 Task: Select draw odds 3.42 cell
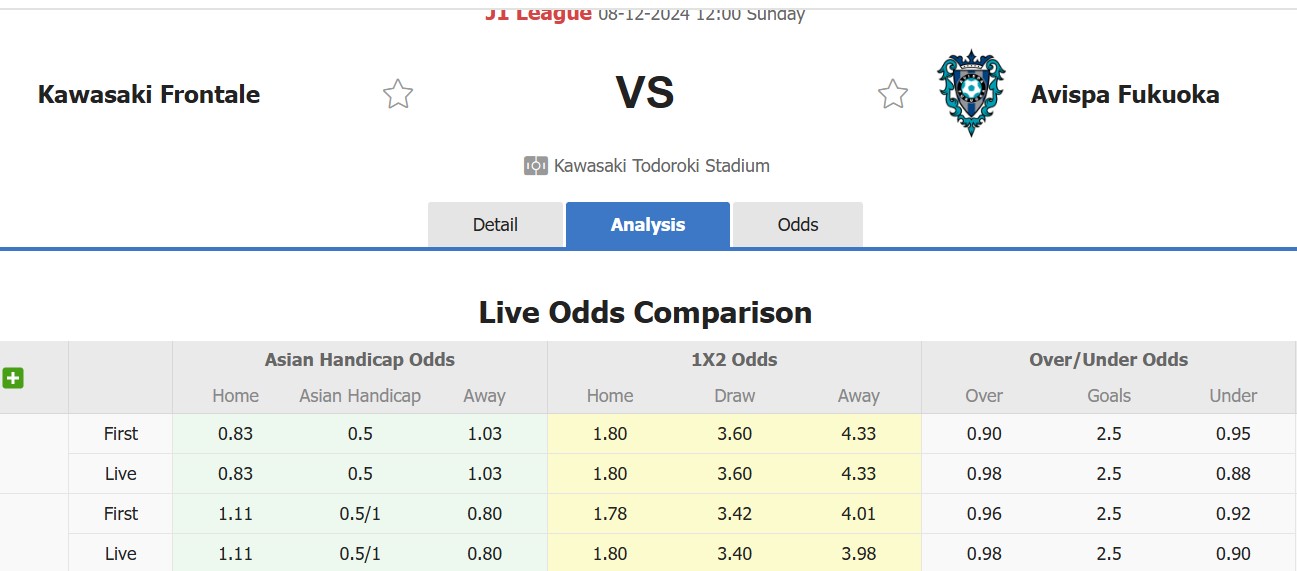(735, 514)
